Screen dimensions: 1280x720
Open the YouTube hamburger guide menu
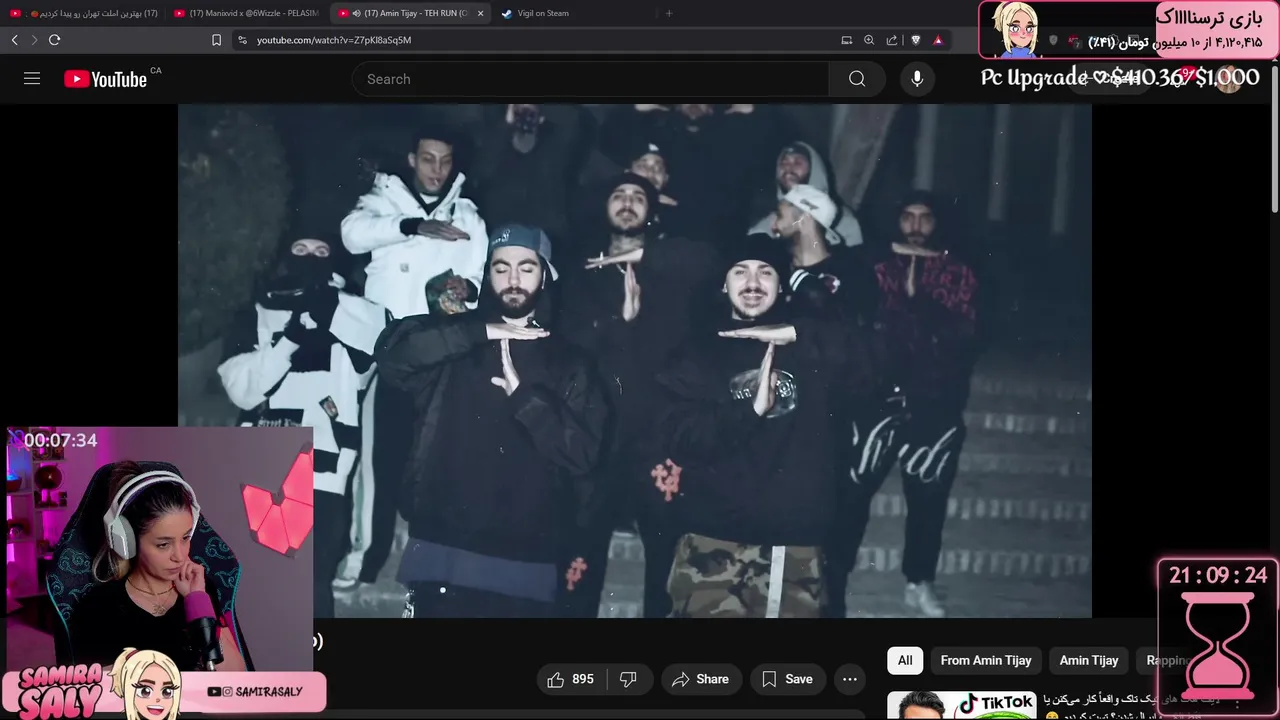coord(32,79)
